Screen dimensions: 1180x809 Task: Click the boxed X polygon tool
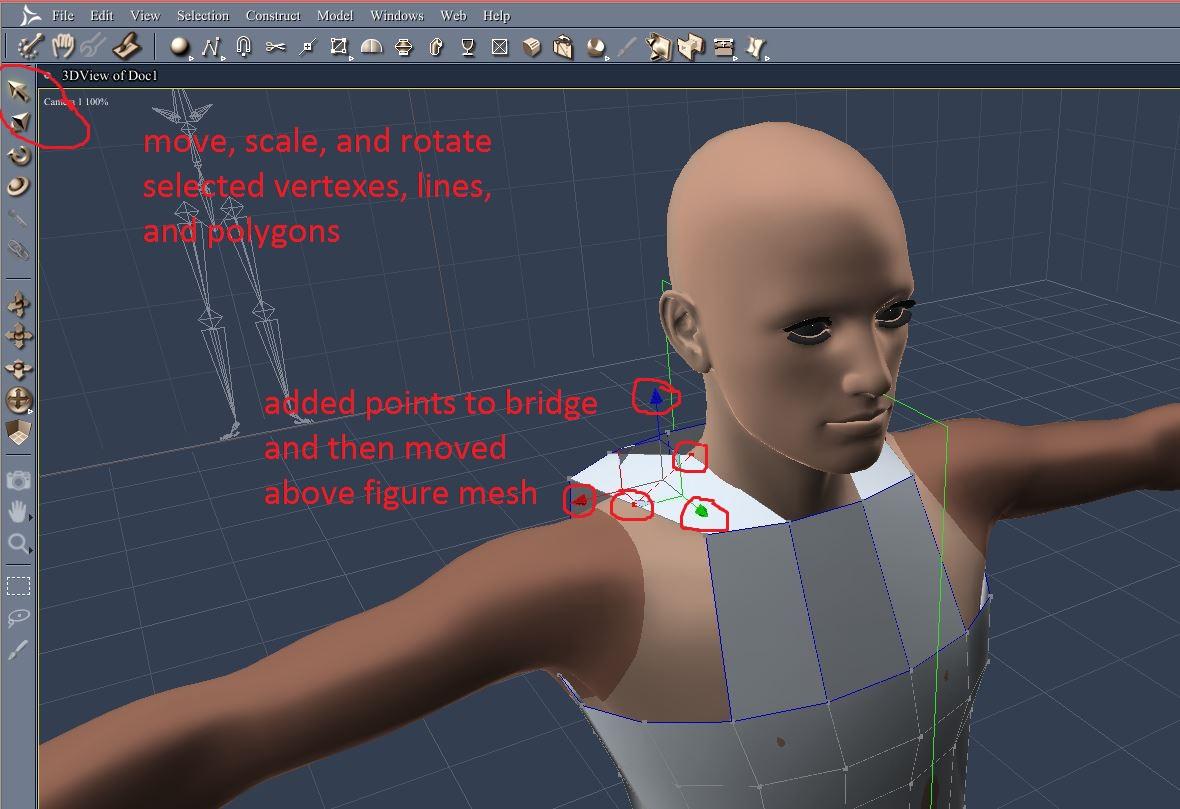[x=500, y=47]
